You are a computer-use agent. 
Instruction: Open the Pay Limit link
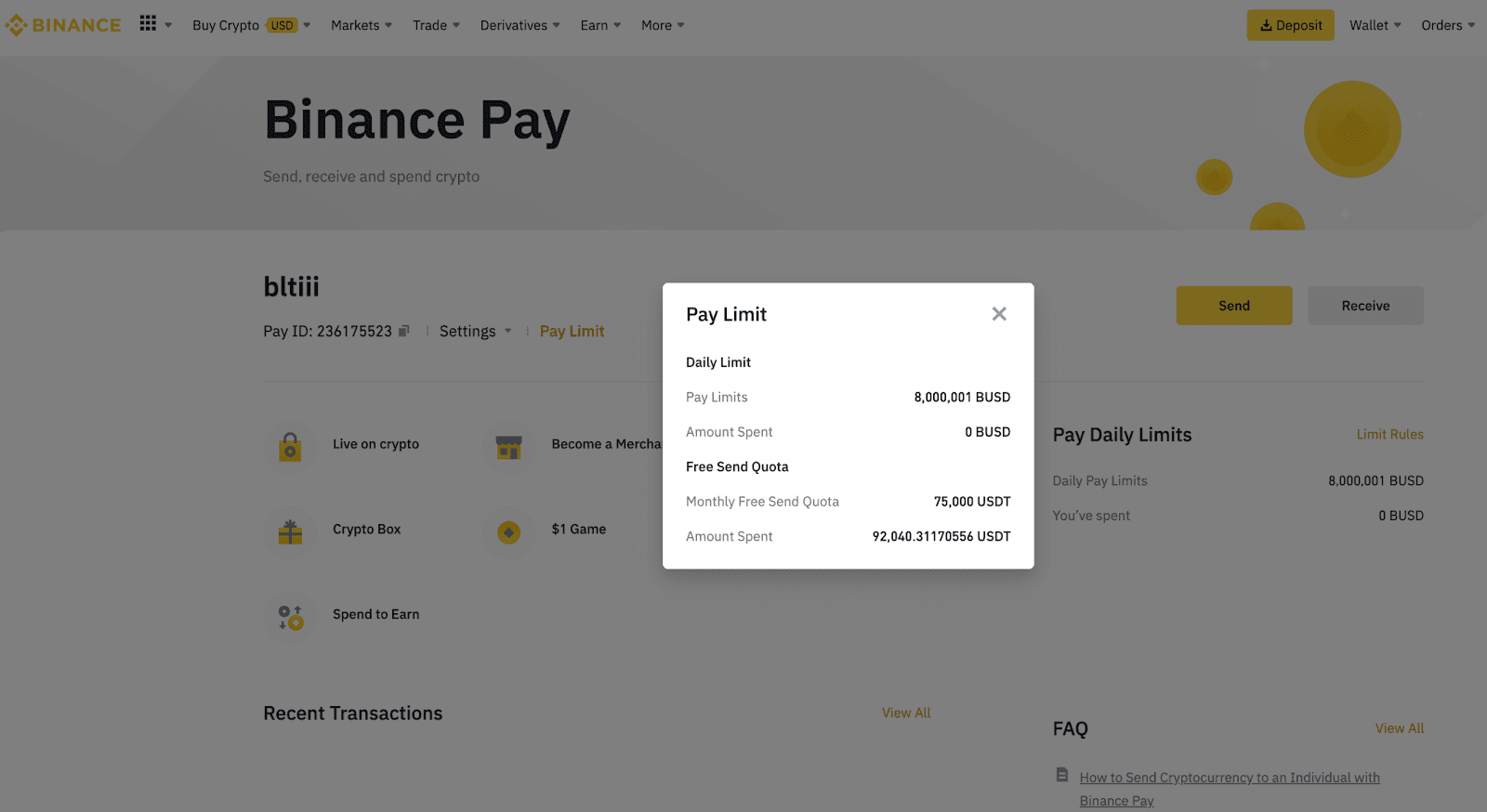pos(572,332)
